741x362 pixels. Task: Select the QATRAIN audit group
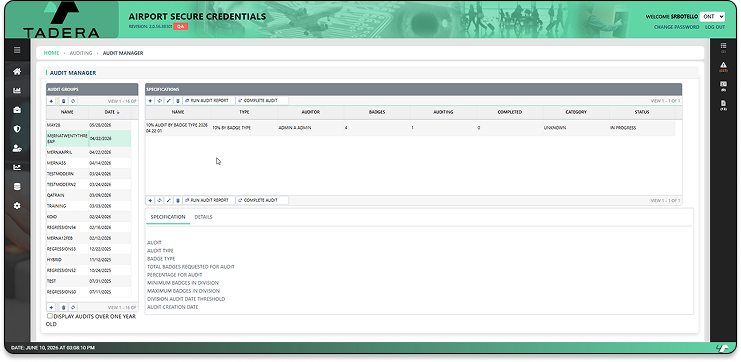coord(88,195)
